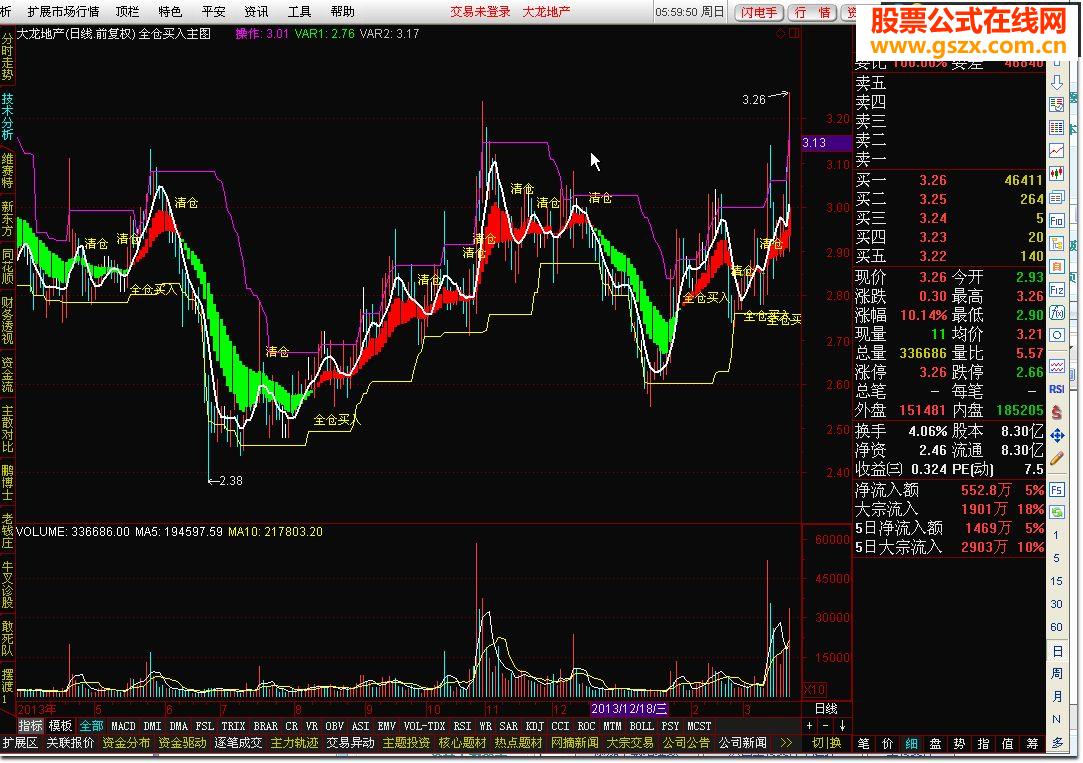Click the 行情 button in top bar
Image resolution: width=1083 pixels, height=763 pixels.
[812, 12]
